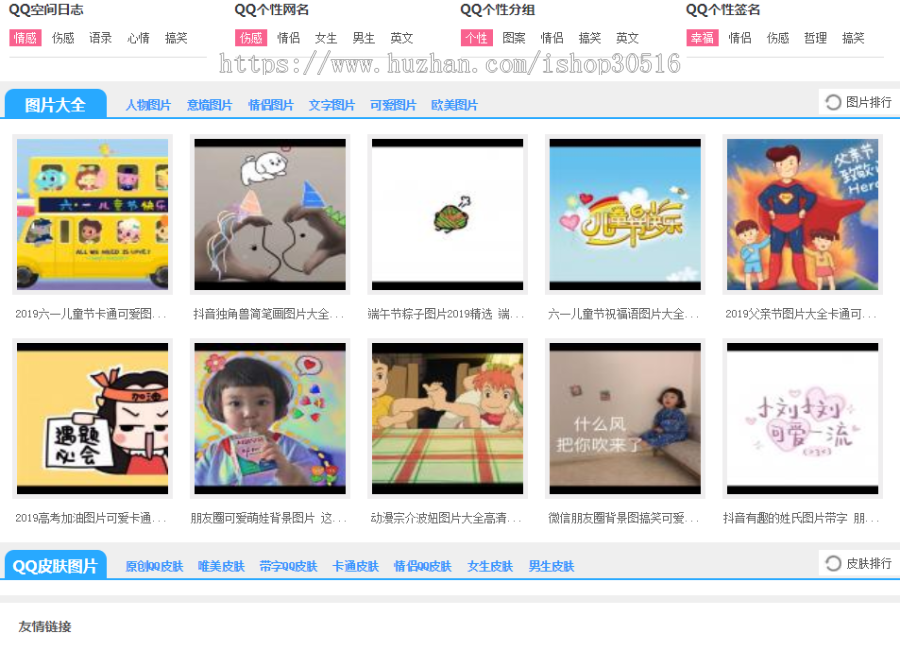Open 情侣QQ皮肤 category
This screenshot has height=651, width=900.
(423, 567)
